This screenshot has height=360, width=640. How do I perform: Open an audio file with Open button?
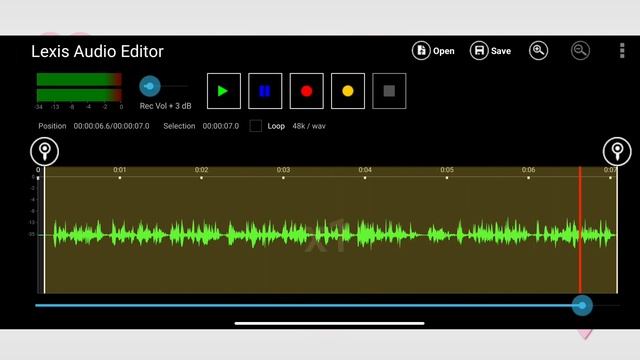pyautogui.click(x=433, y=51)
